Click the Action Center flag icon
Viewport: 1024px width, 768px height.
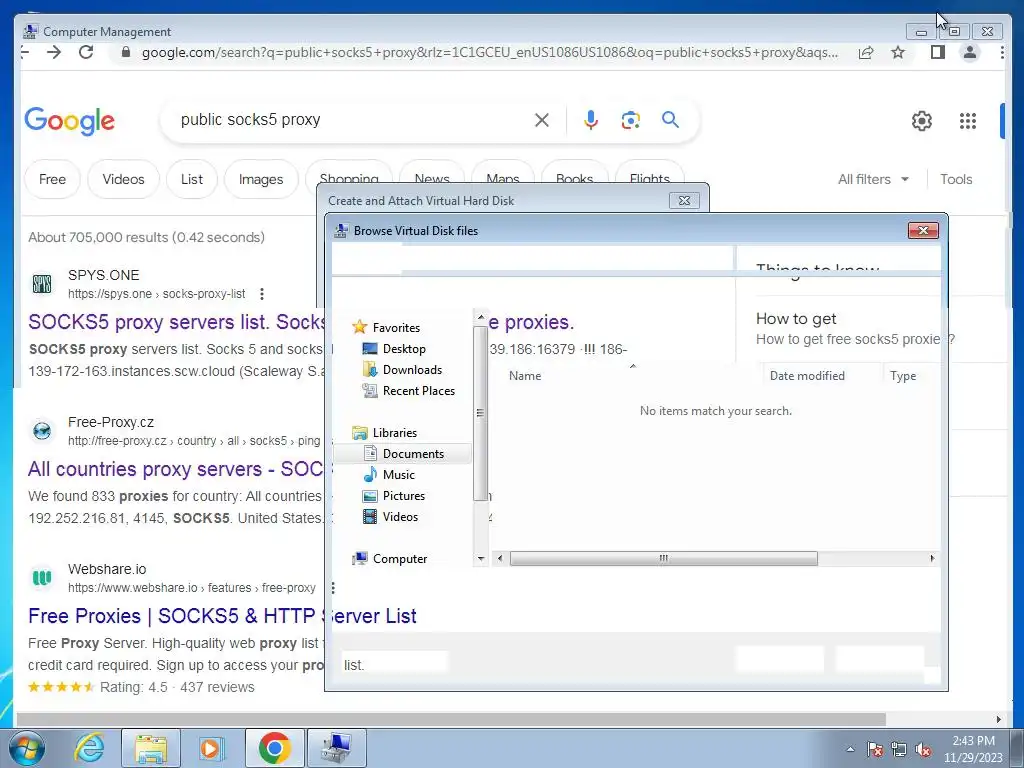pos(875,750)
